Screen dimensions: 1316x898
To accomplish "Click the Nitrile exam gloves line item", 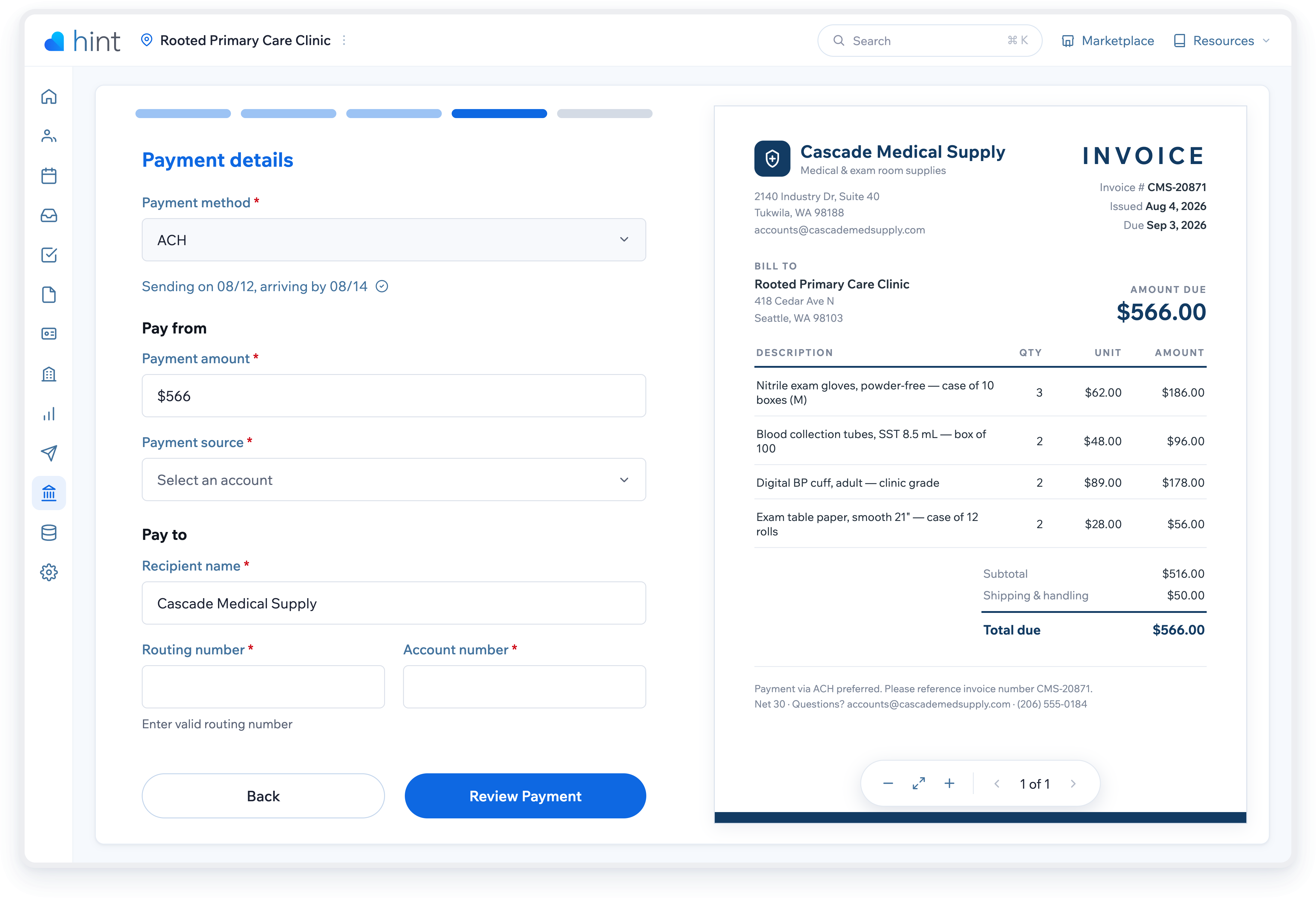I will coord(980,392).
